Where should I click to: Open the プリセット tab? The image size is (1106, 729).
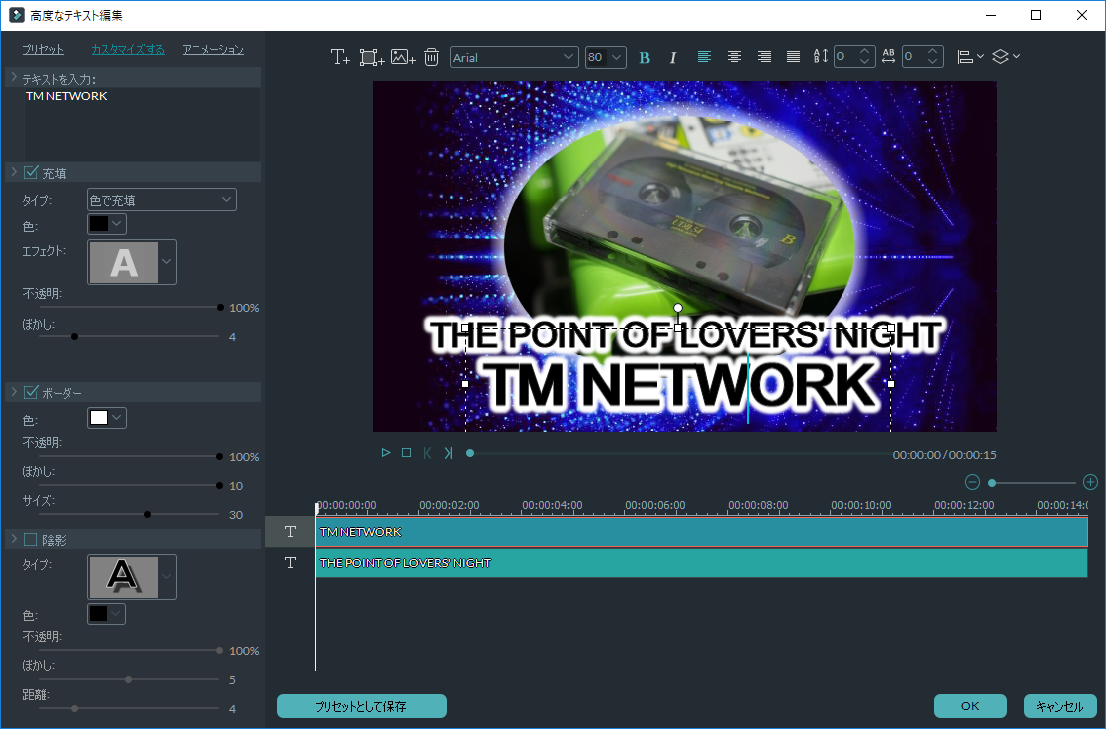pos(43,49)
